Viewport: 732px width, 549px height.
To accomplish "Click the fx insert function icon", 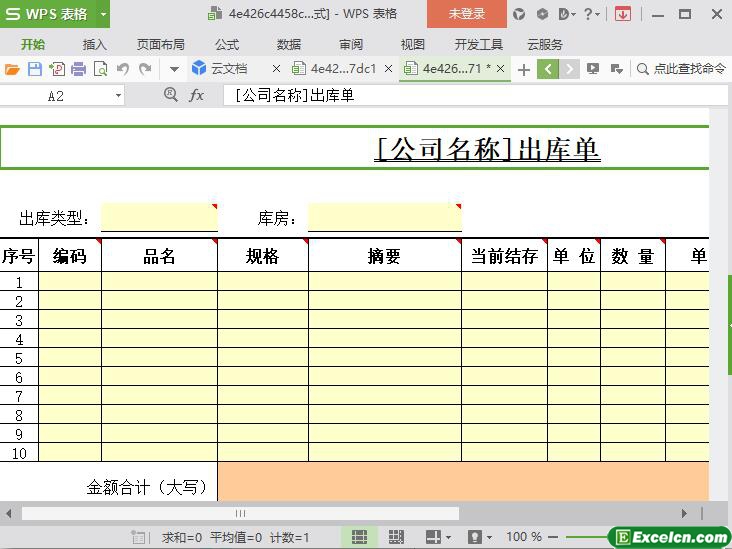I will (x=197, y=95).
